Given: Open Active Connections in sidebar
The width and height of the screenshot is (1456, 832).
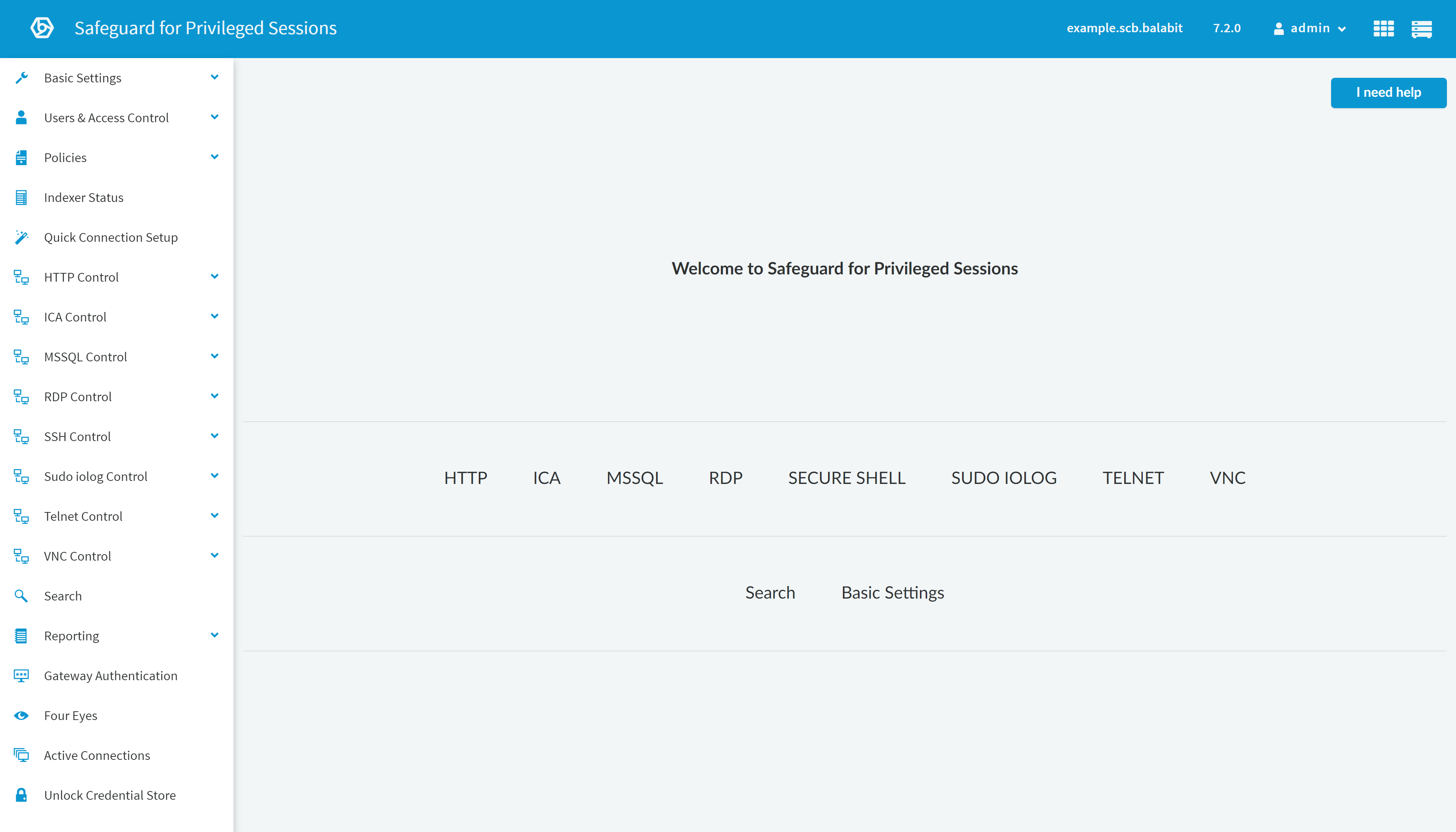Looking at the screenshot, I should pyautogui.click(x=117, y=755).
